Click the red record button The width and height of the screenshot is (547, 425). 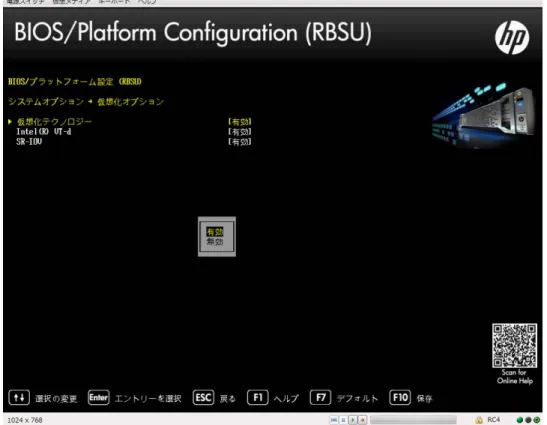[363, 420]
